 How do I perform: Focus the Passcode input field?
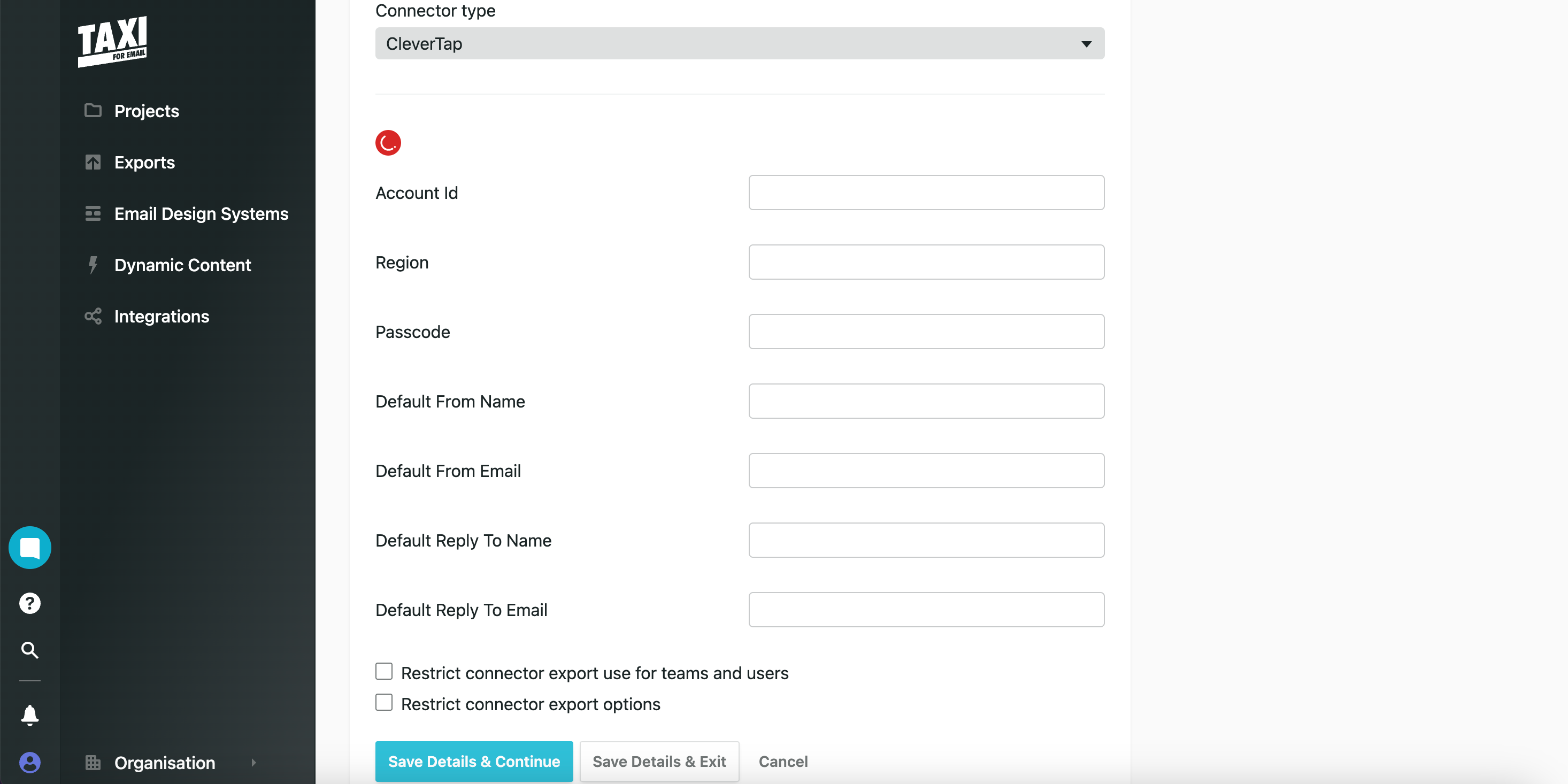(x=926, y=332)
